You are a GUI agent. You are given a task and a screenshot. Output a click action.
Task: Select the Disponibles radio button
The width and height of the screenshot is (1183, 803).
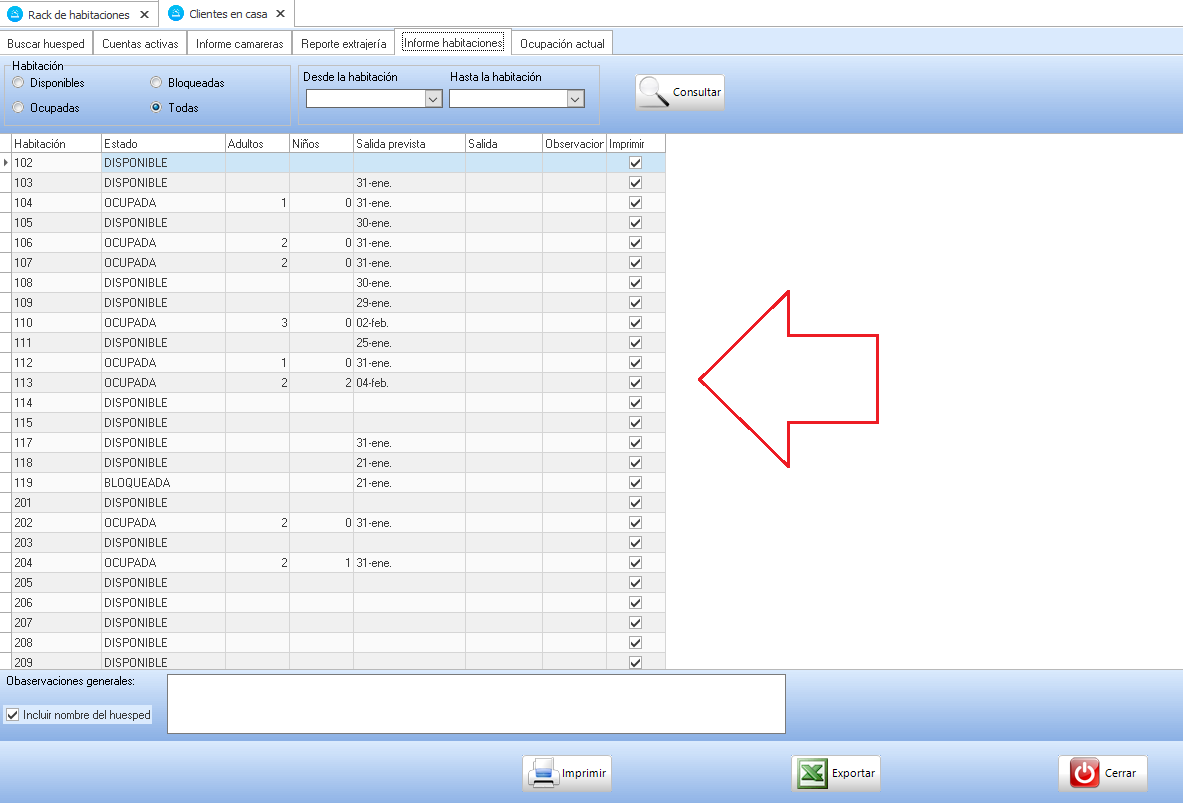(x=19, y=83)
